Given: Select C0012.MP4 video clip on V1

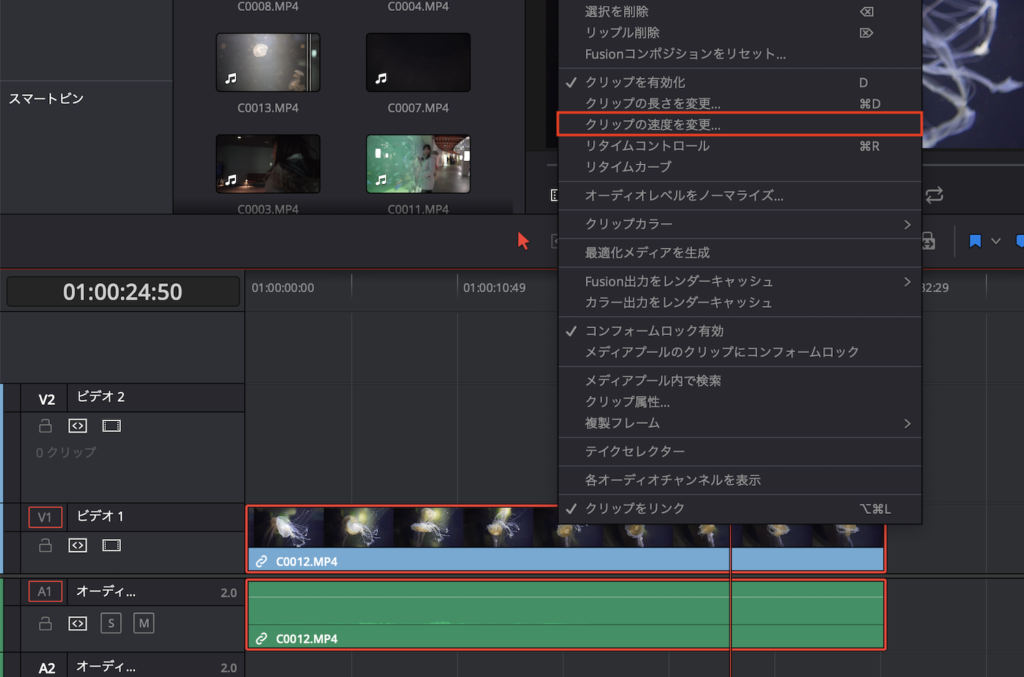Looking at the screenshot, I should point(566,539).
